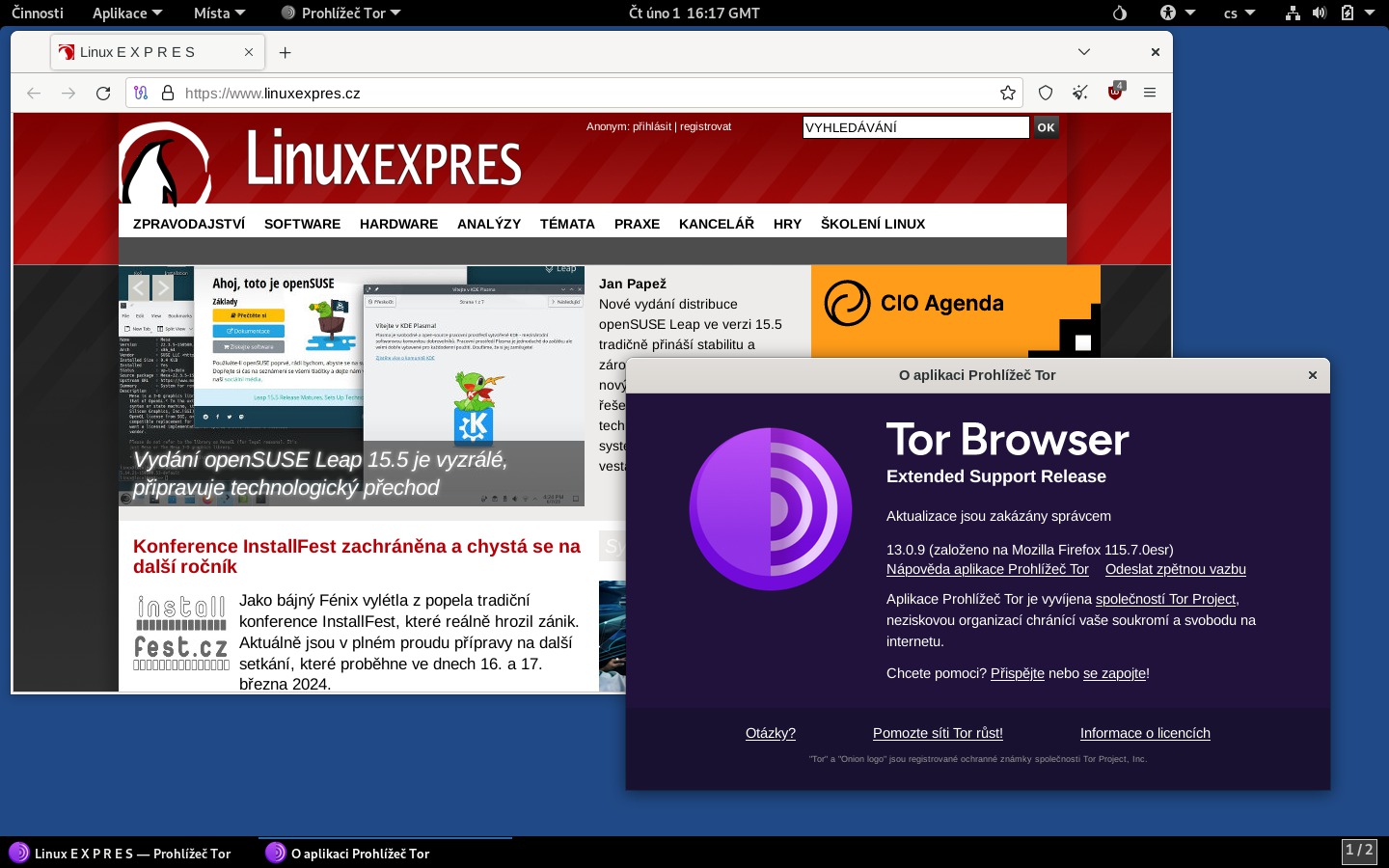1389x868 pixels.
Task: Click the volume icon in system tray
Action: tap(1320, 14)
